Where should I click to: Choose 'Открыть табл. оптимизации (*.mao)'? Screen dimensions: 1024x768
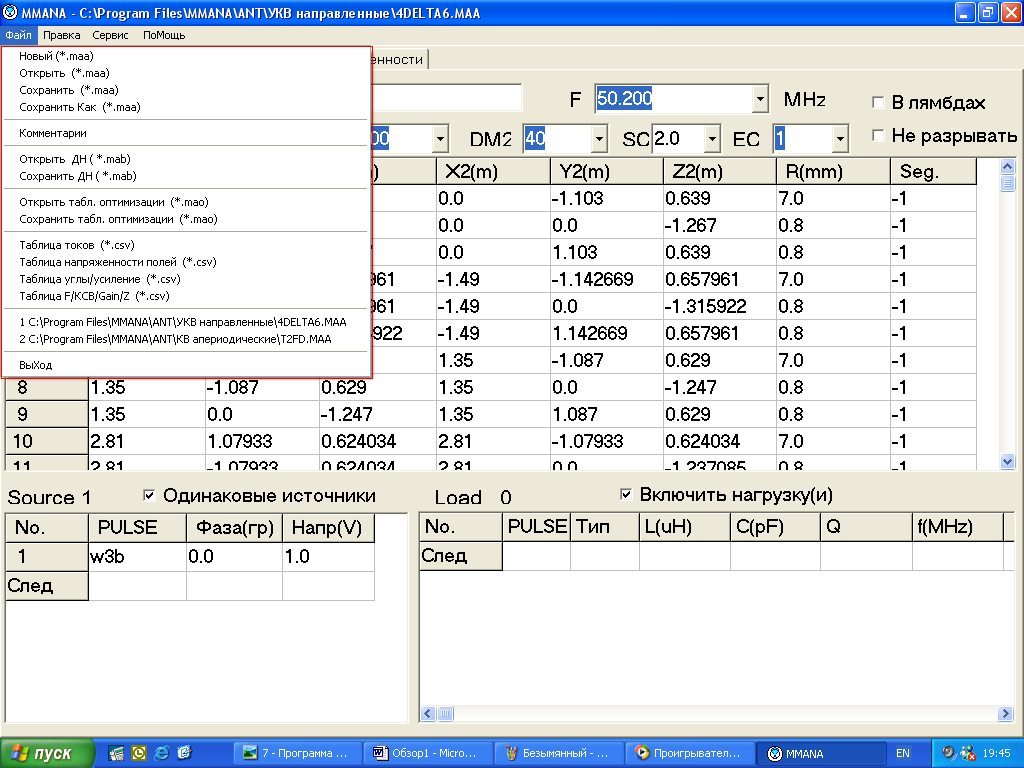[187, 202]
